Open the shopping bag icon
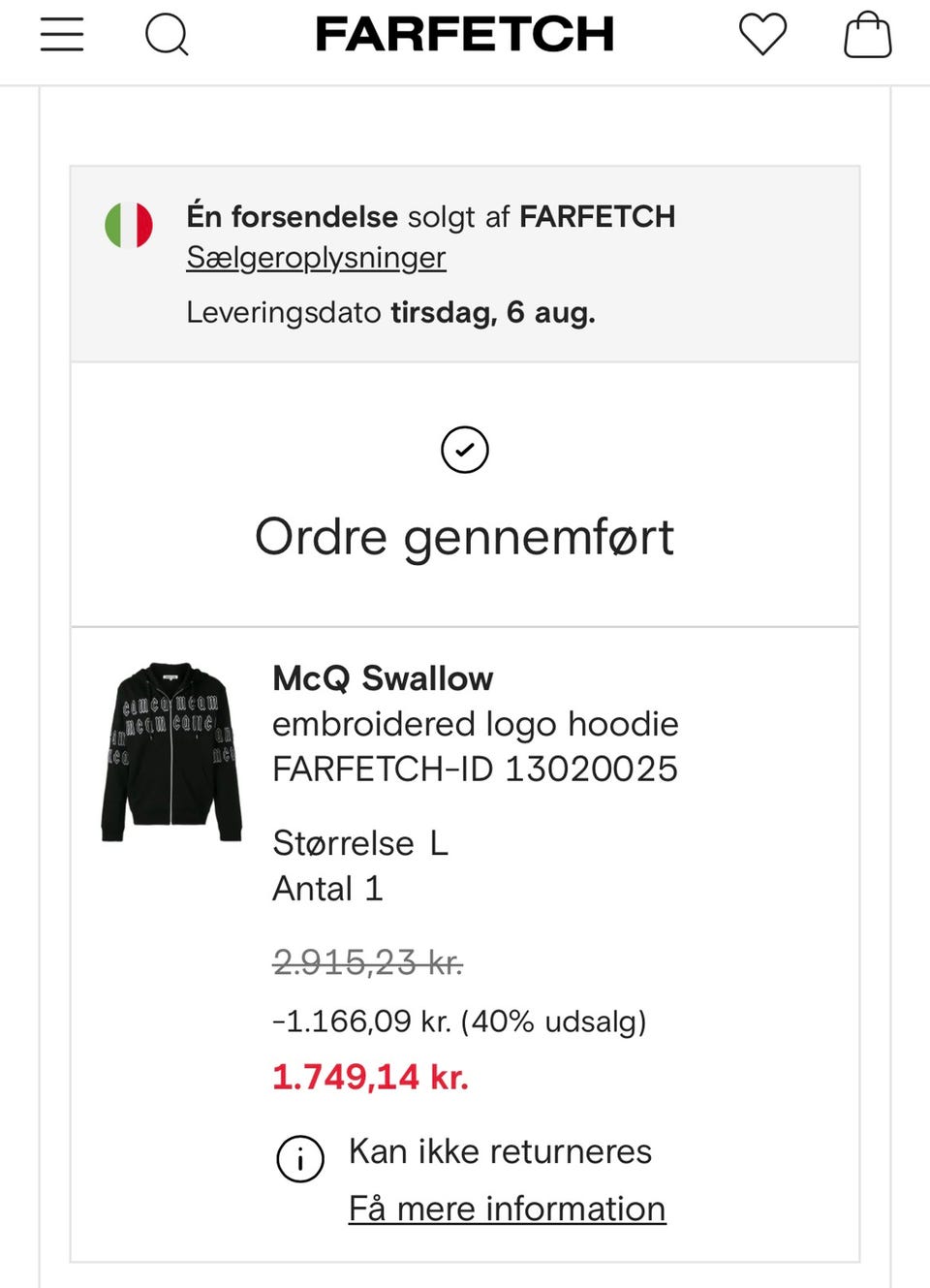930x1288 pixels. pyautogui.click(x=867, y=35)
